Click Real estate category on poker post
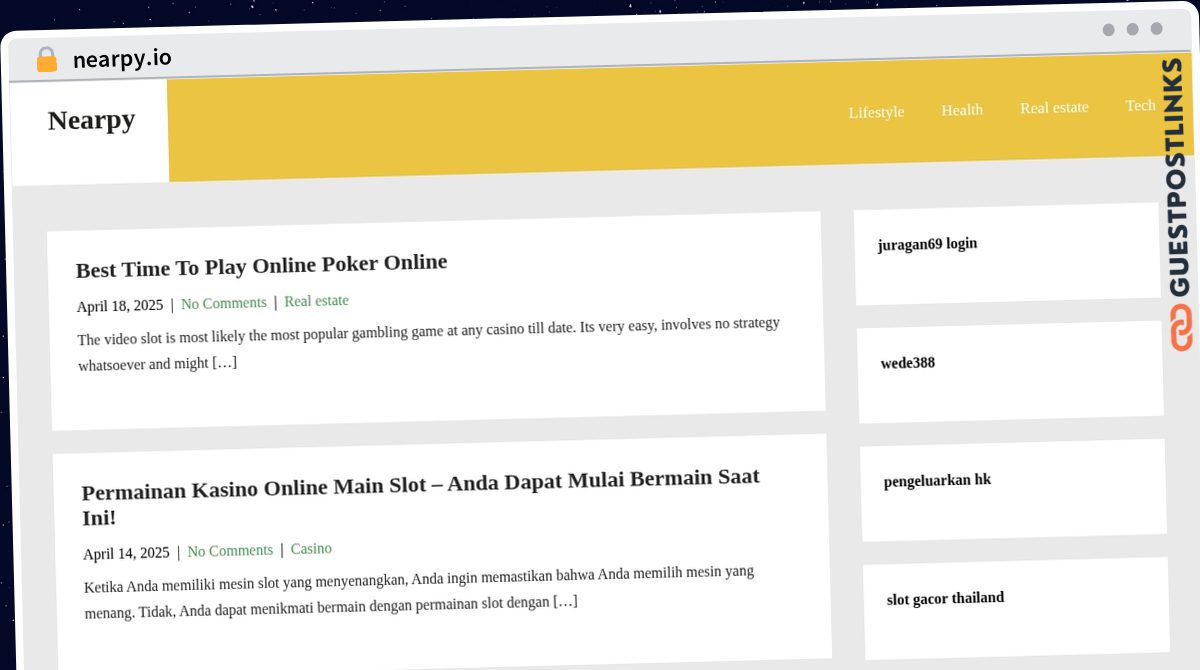The image size is (1200, 670). pos(316,301)
